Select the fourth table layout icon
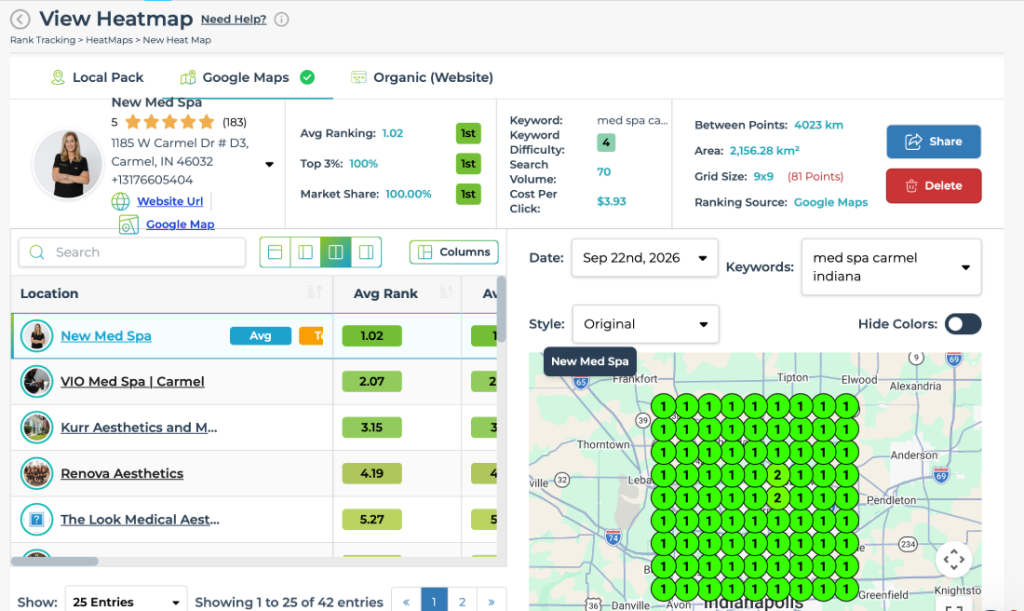The image size is (1024, 611). pyautogui.click(x=366, y=252)
